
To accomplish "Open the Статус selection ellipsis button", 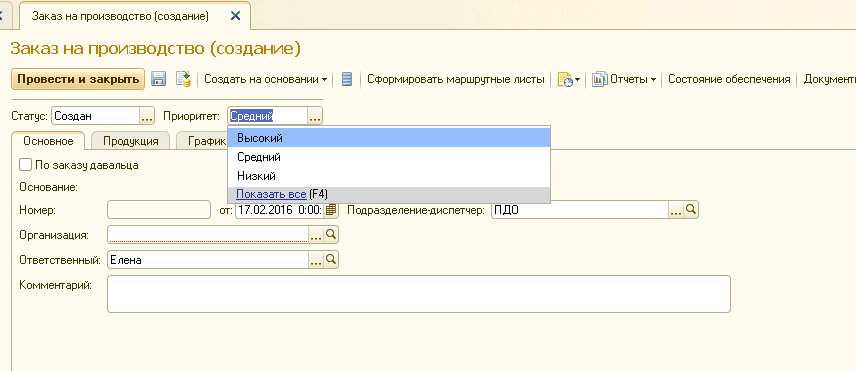I will [147, 116].
